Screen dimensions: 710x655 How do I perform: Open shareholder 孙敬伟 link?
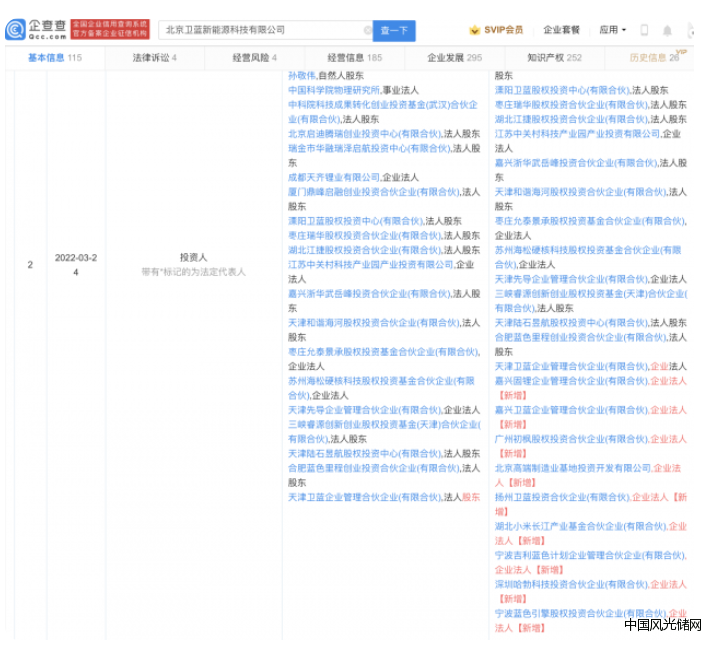(302, 76)
